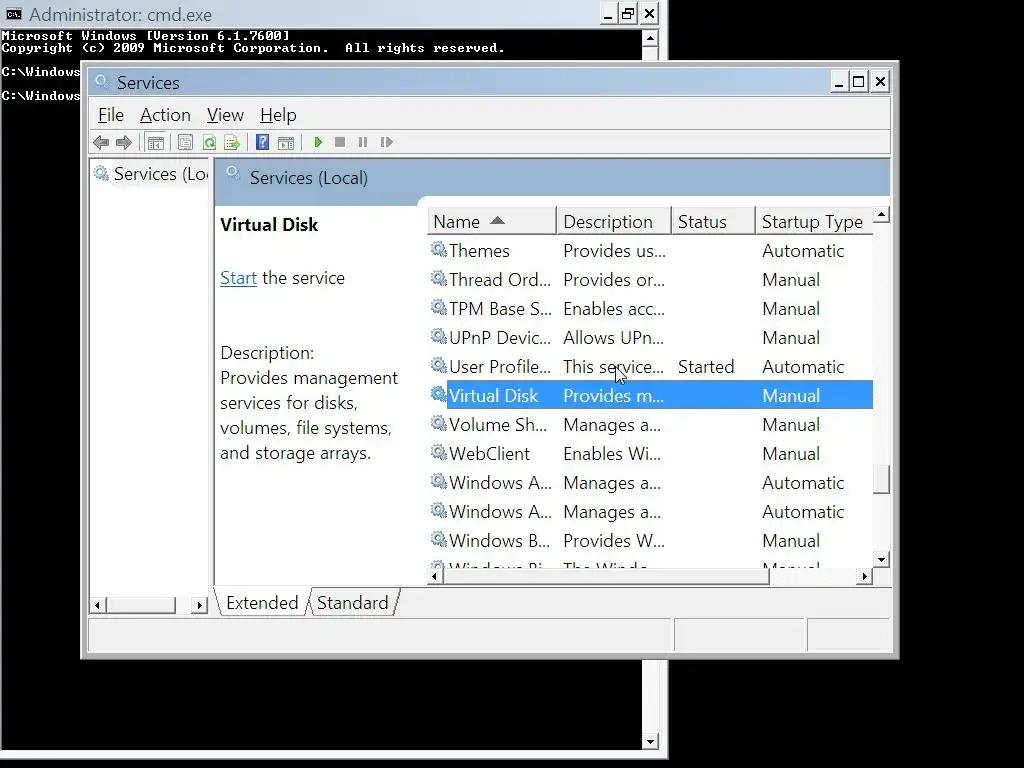
Task: Open the Help menu
Action: [x=278, y=115]
